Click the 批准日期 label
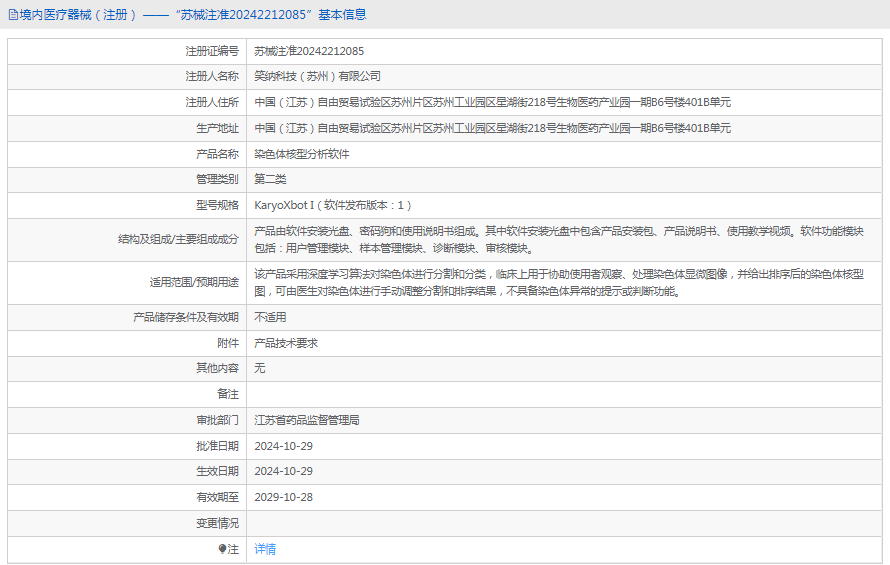The image size is (890, 565). pyautogui.click(x=217, y=446)
